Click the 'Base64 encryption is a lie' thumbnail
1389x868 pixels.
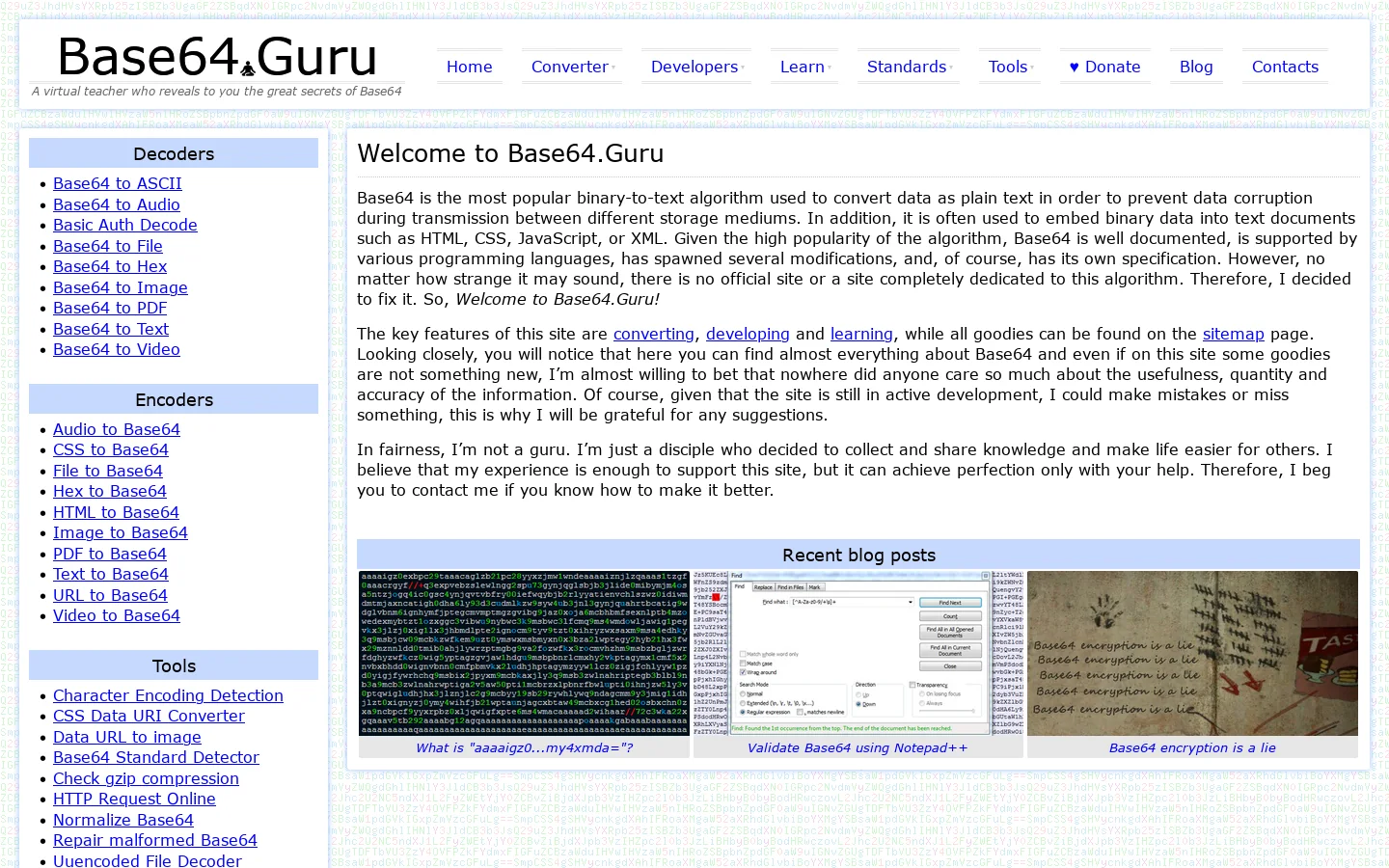coord(1192,653)
